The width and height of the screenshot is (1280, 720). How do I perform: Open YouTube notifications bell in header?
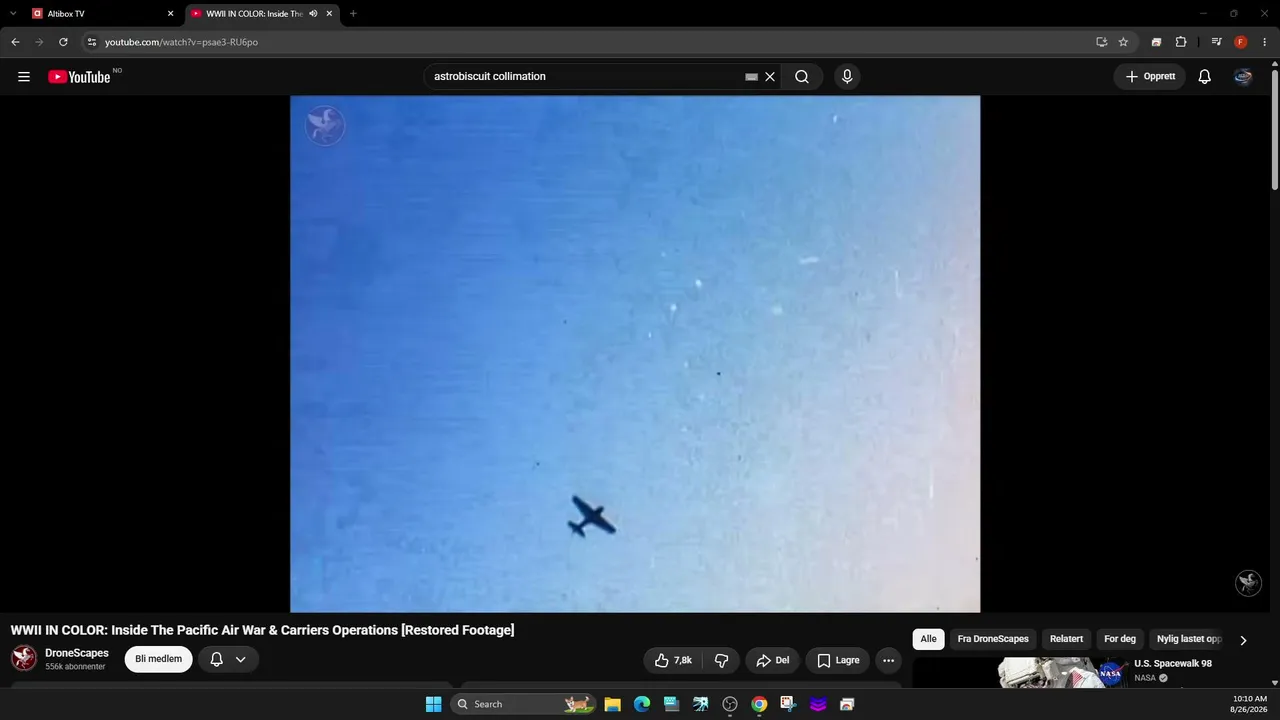click(x=1205, y=77)
